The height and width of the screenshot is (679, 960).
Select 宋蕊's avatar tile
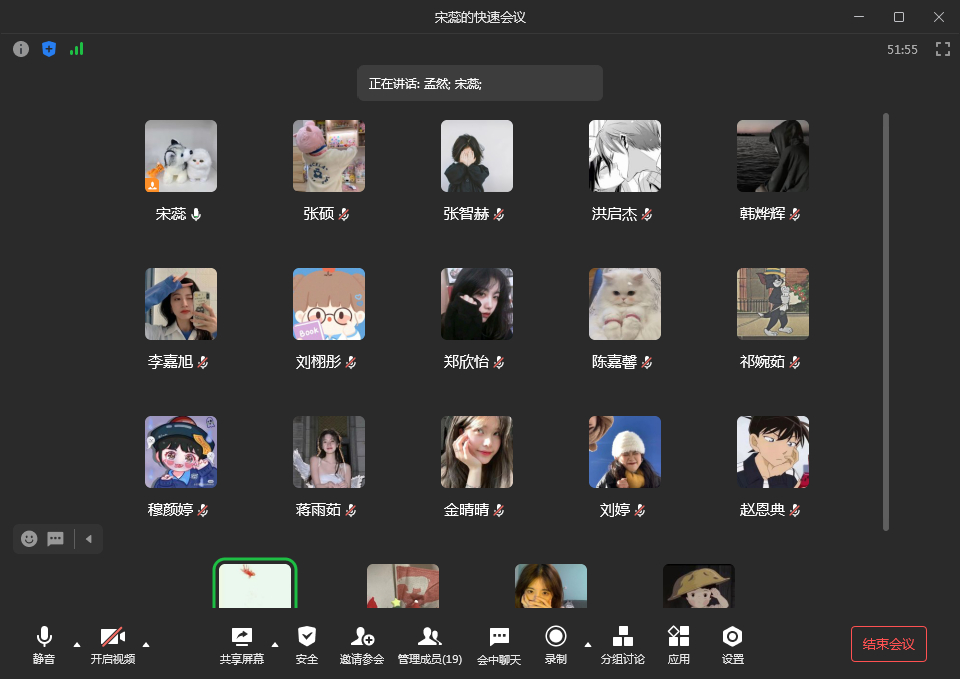tap(181, 156)
